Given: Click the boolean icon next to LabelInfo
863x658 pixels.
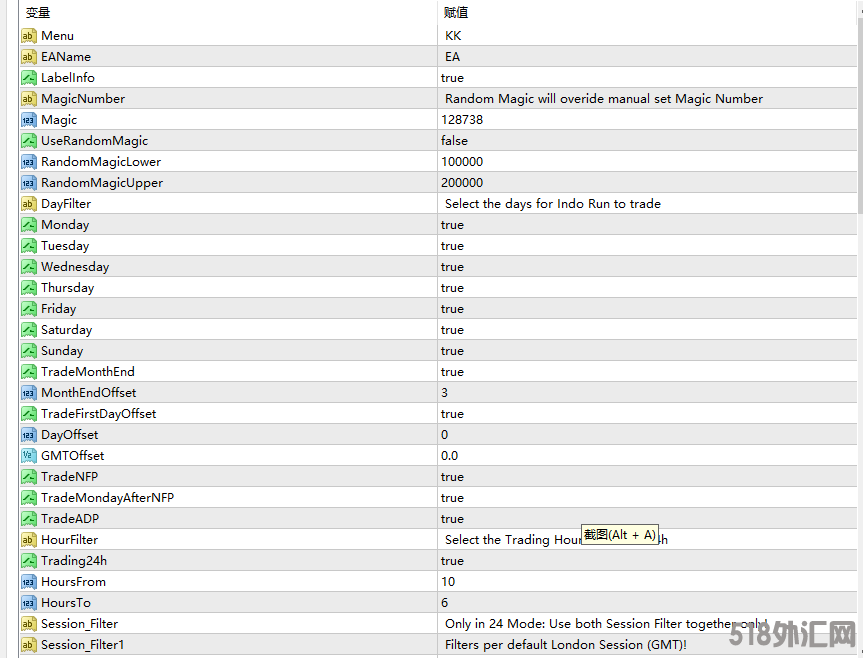Looking at the screenshot, I should [x=28, y=78].
